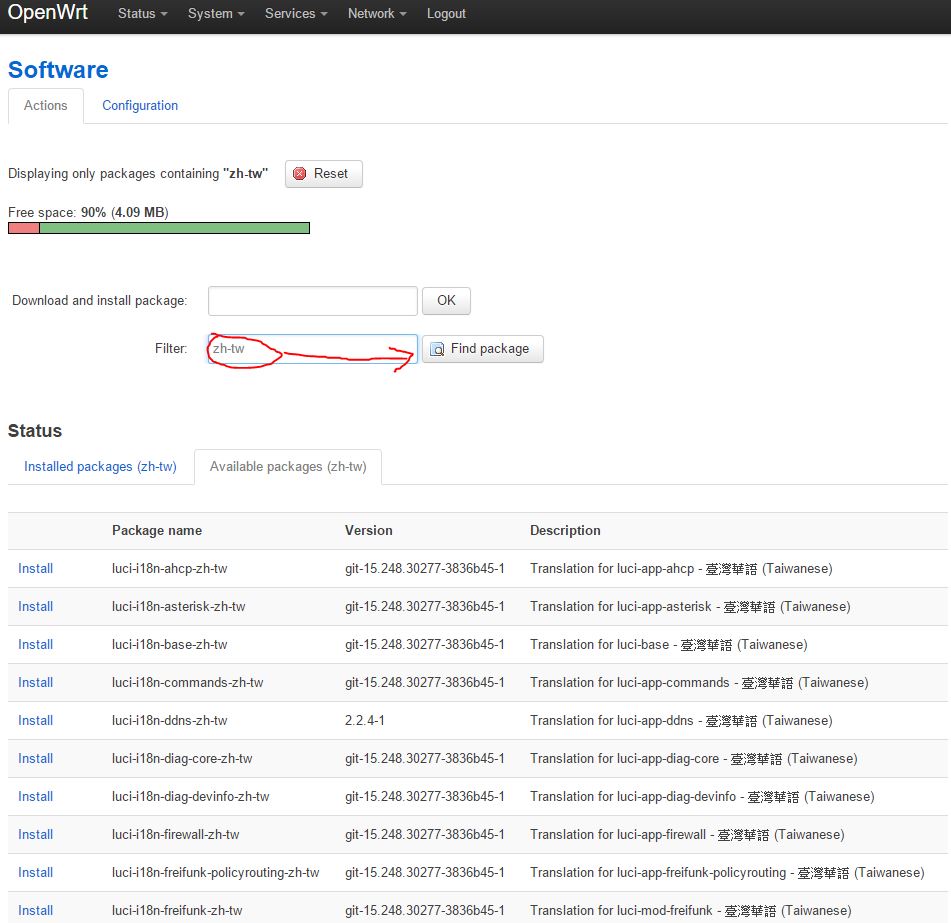Click the Version column header
Image resolution: width=951 pixels, height=923 pixels.
coord(369,531)
